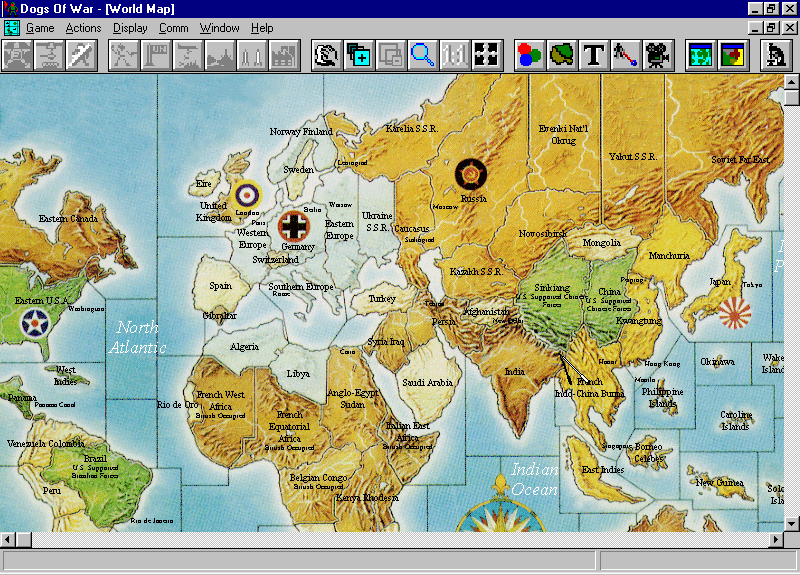The width and height of the screenshot is (800, 575).
Task: Click the India territory label
Action: point(514,372)
